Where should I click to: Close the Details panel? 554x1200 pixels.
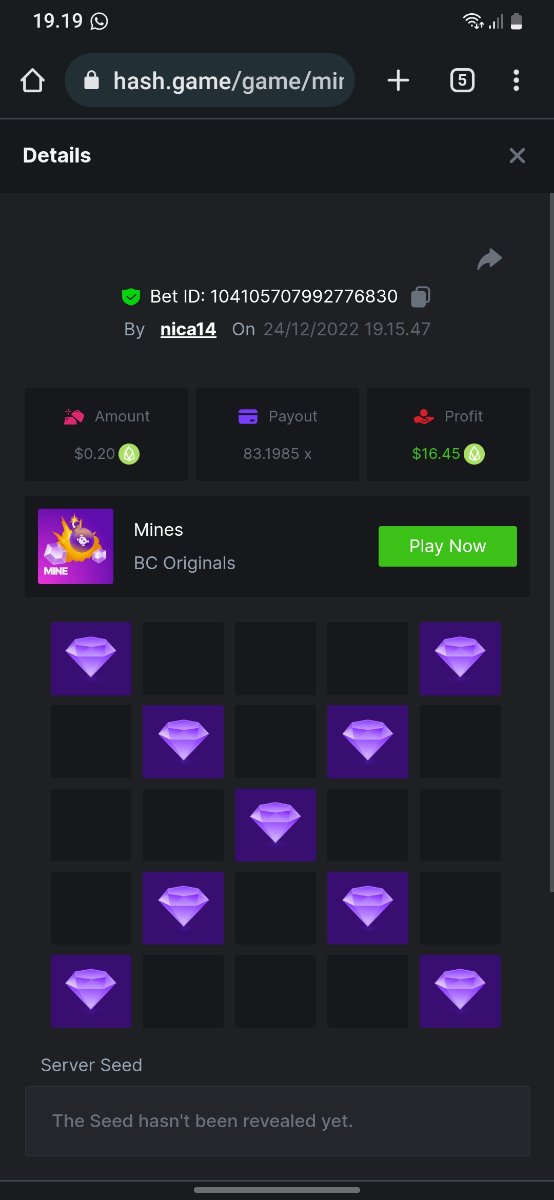point(517,155)
